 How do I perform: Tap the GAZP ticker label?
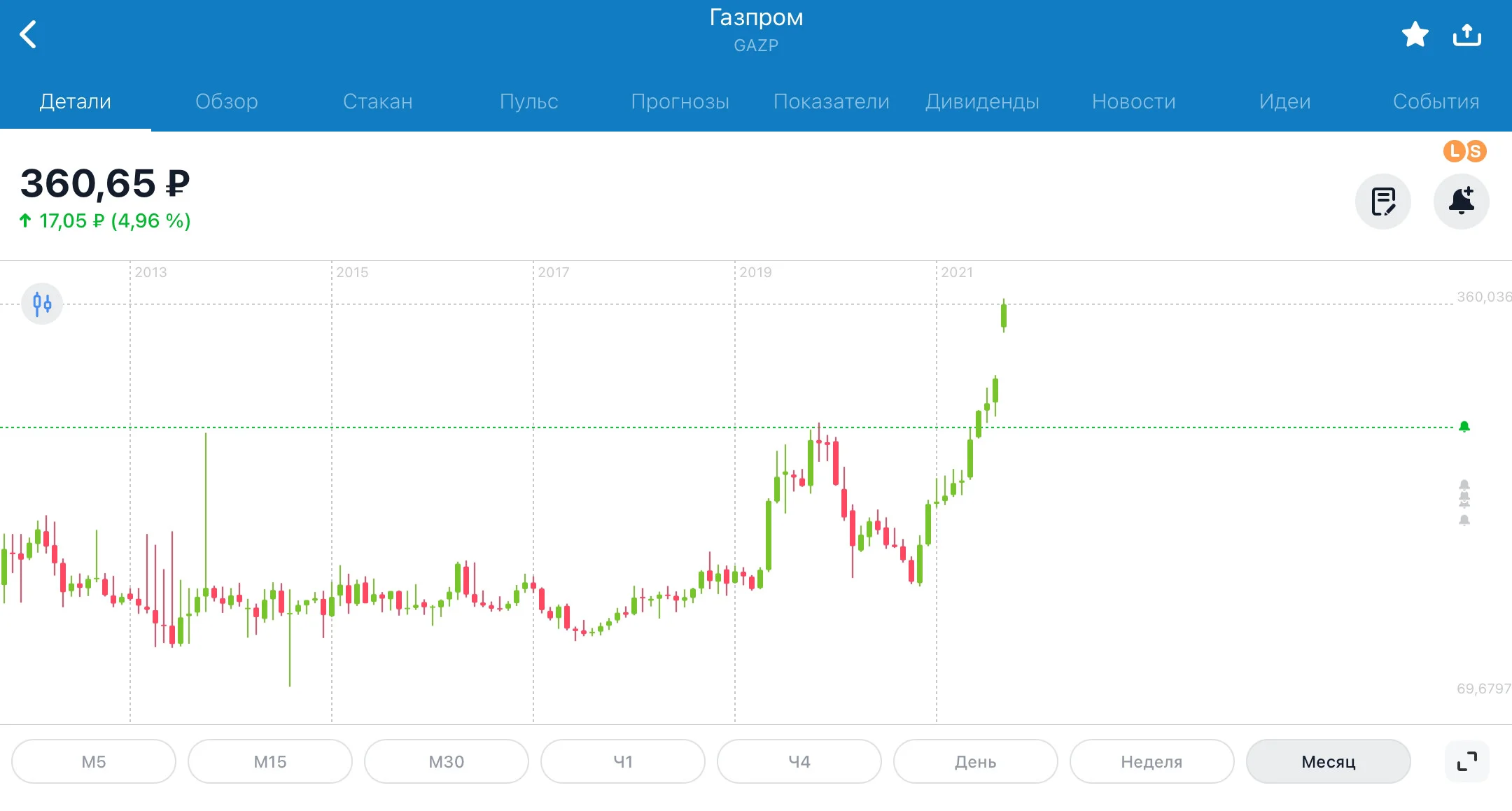[x=756, y=45]
